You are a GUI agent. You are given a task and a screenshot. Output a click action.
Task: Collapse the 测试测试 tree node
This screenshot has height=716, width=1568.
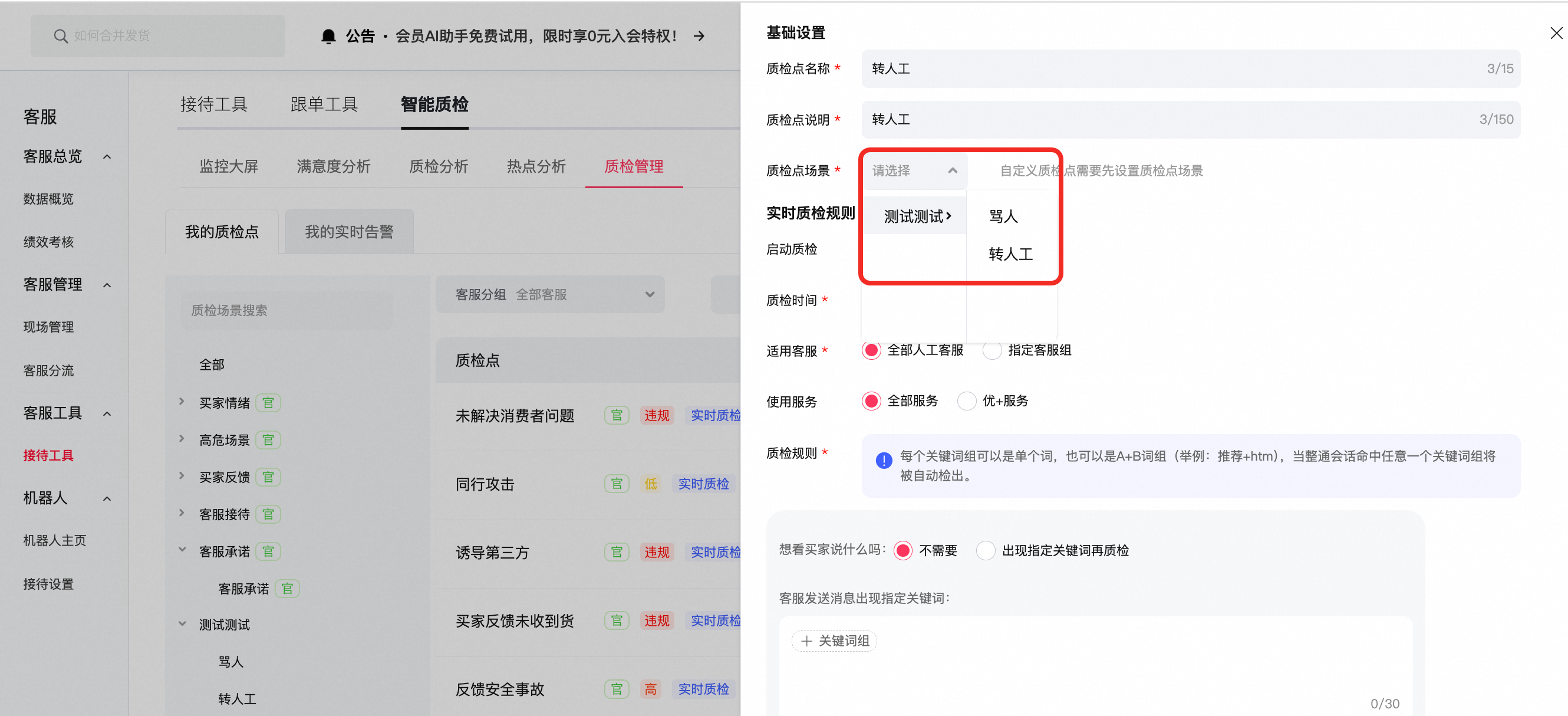[x=182, y=623]
